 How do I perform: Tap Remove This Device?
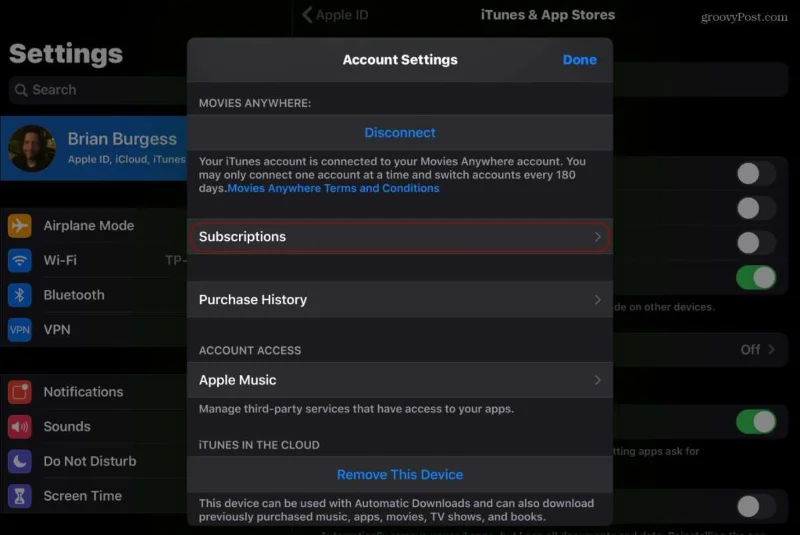click(x=400, y=474)
